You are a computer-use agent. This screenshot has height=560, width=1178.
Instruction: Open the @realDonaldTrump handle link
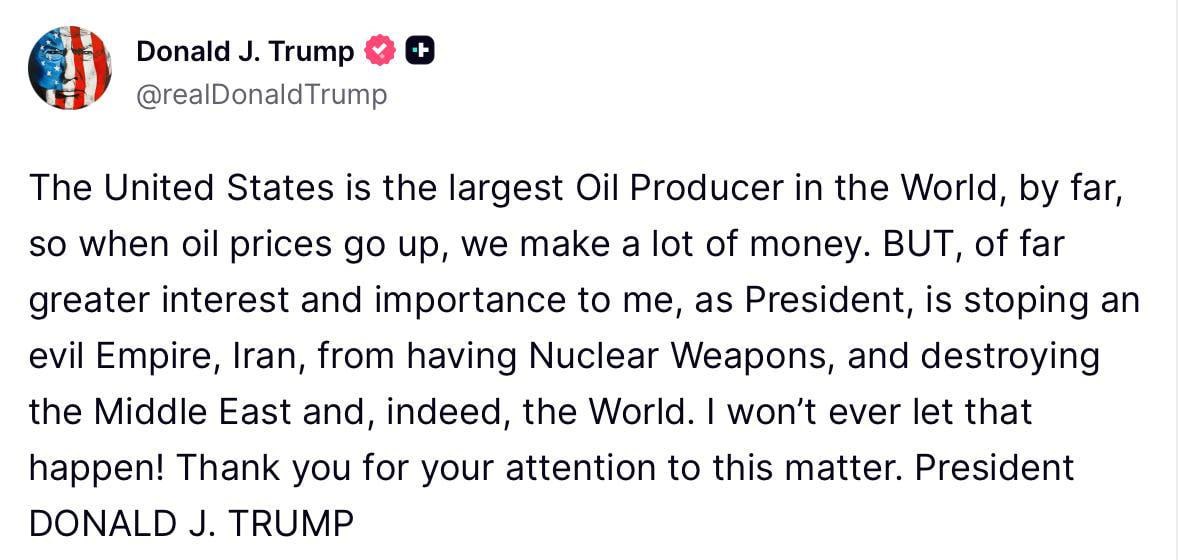[260, 95]
